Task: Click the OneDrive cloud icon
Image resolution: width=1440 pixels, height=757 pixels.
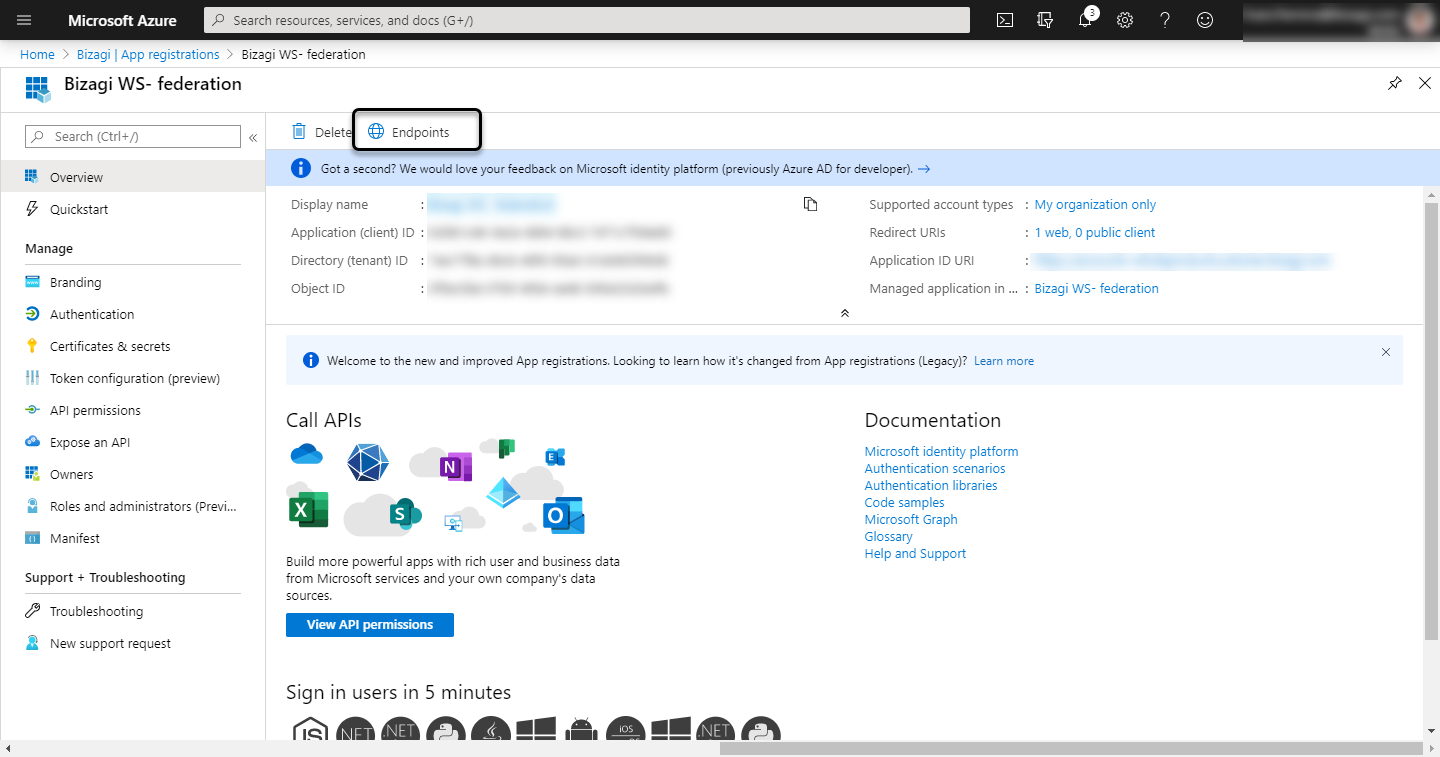Action: pos(307,455)
